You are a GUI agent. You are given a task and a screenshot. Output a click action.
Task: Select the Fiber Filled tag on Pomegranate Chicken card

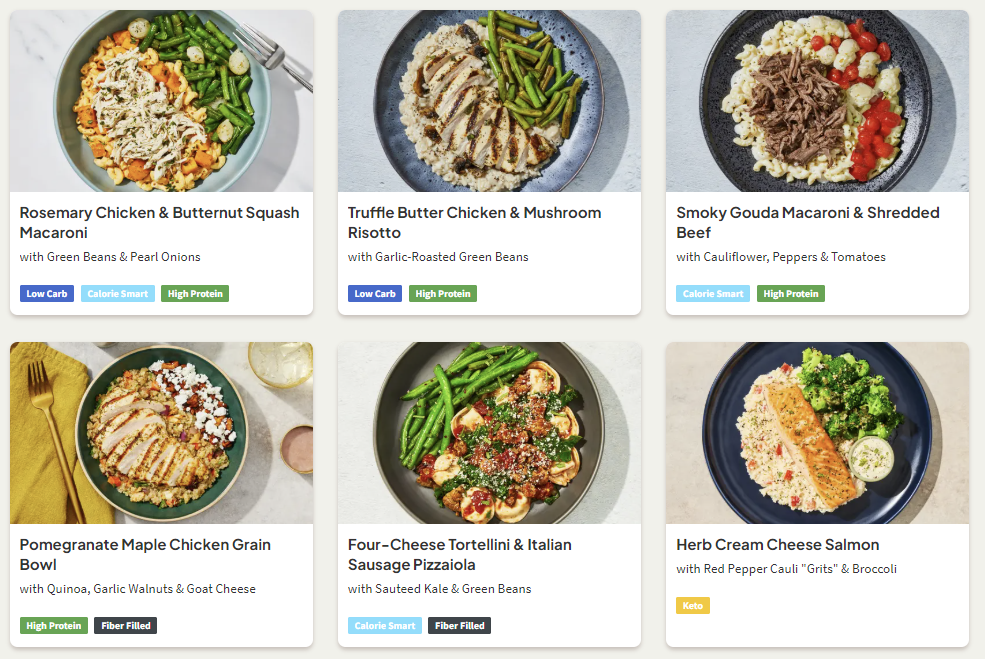click(x=126, y=626)
